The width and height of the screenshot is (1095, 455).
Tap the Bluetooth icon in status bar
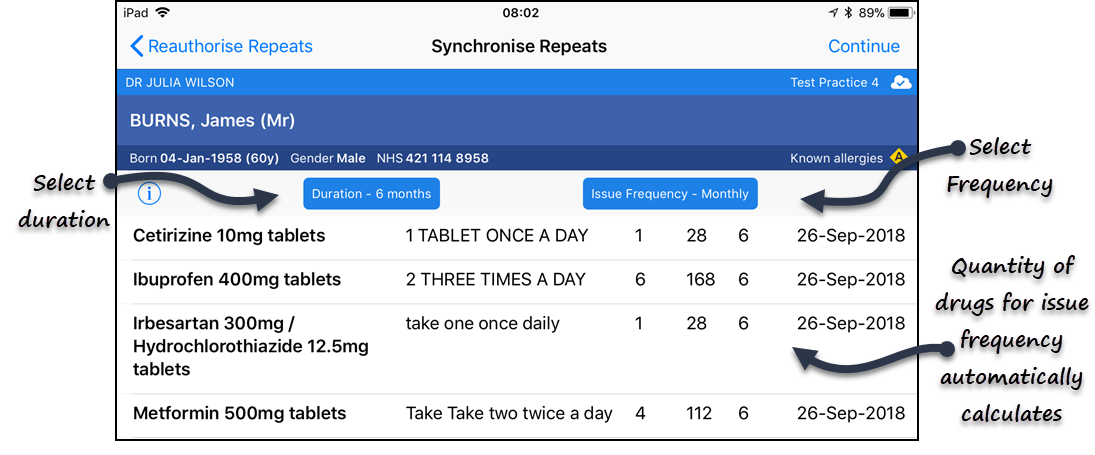pos(847,13)
